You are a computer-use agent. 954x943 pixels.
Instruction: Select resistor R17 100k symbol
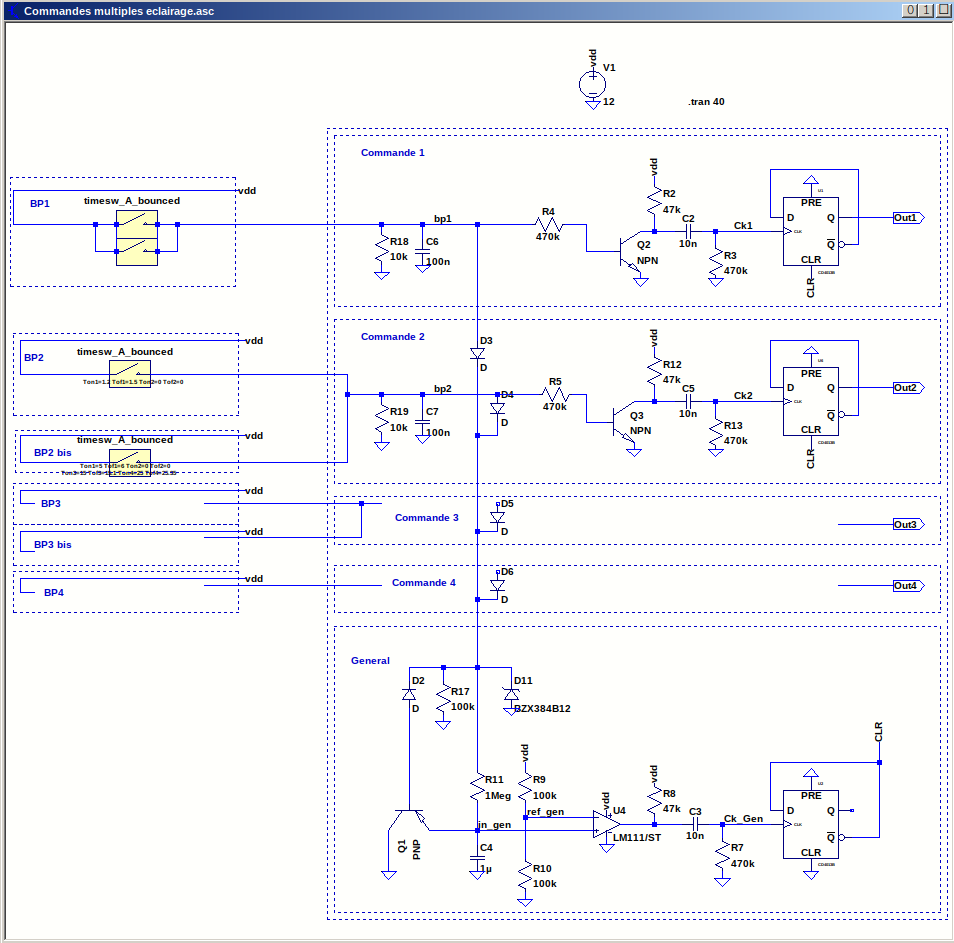click(444, 700)
